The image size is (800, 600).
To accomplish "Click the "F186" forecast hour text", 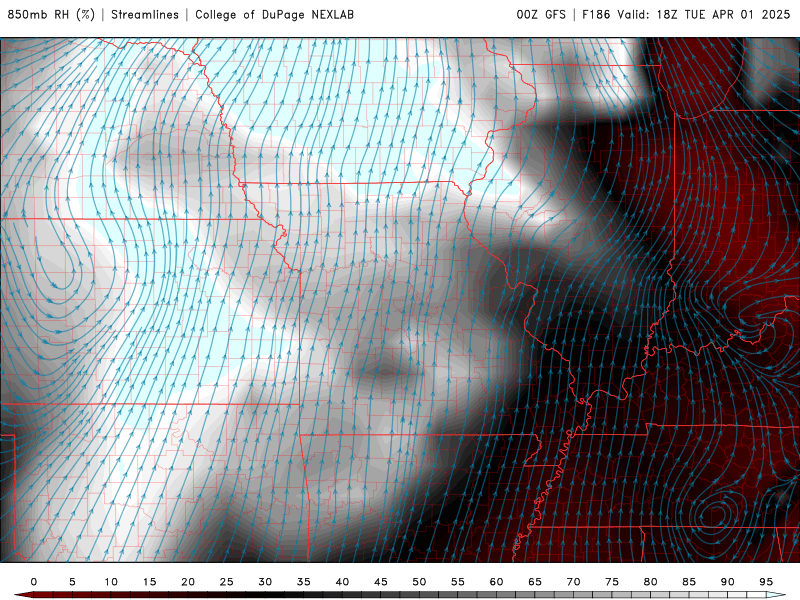I will click(596, 14).
